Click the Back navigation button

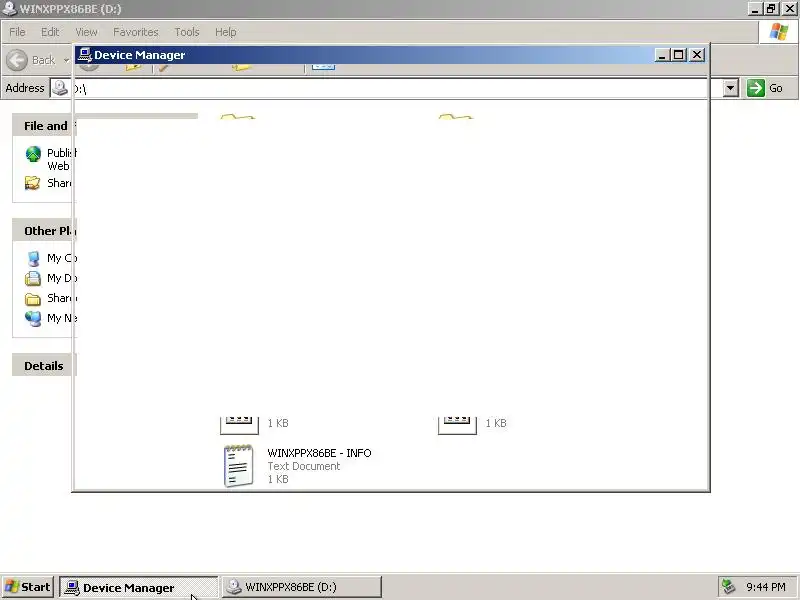point(31,60)
